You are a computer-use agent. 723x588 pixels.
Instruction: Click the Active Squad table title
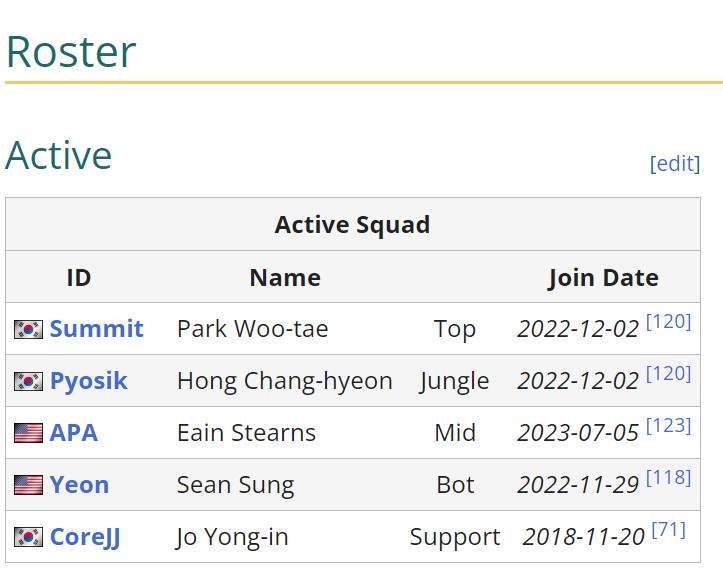click(352, 224)
